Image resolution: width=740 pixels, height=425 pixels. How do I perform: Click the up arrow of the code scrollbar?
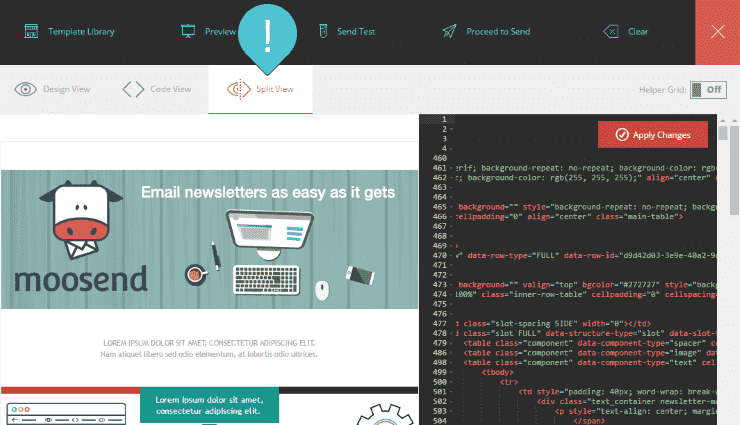(x=723, y=121)
